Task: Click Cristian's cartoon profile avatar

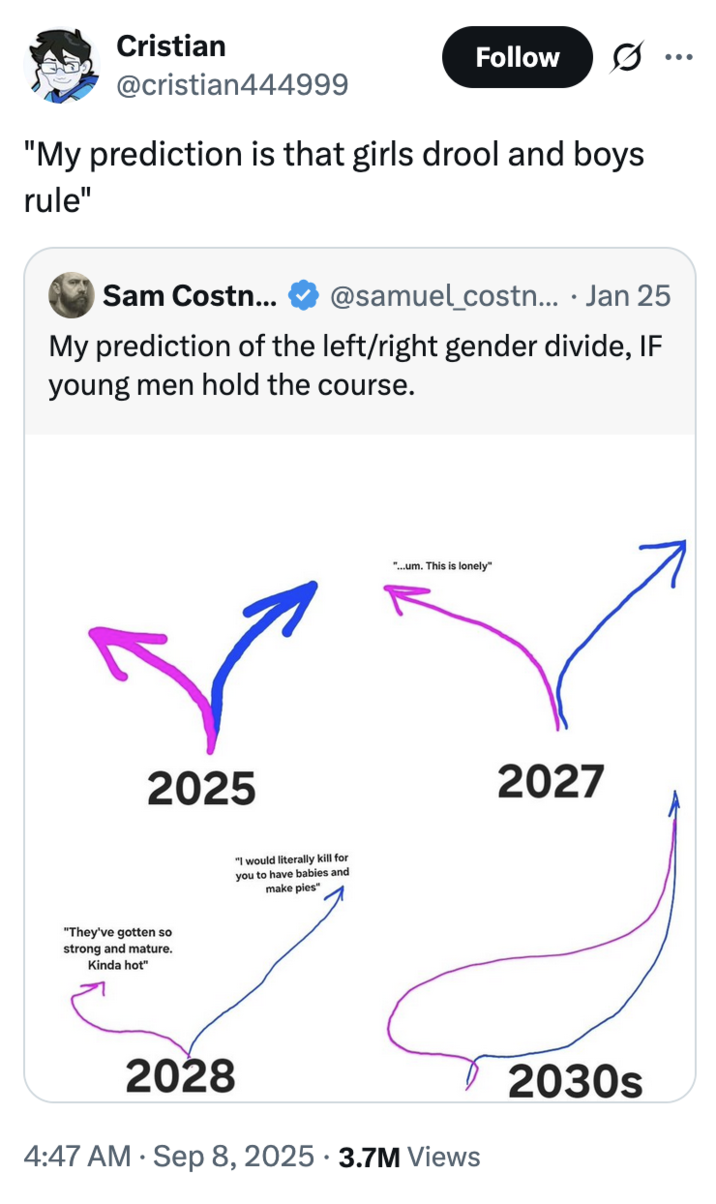Action: click(x=62, y=63)
